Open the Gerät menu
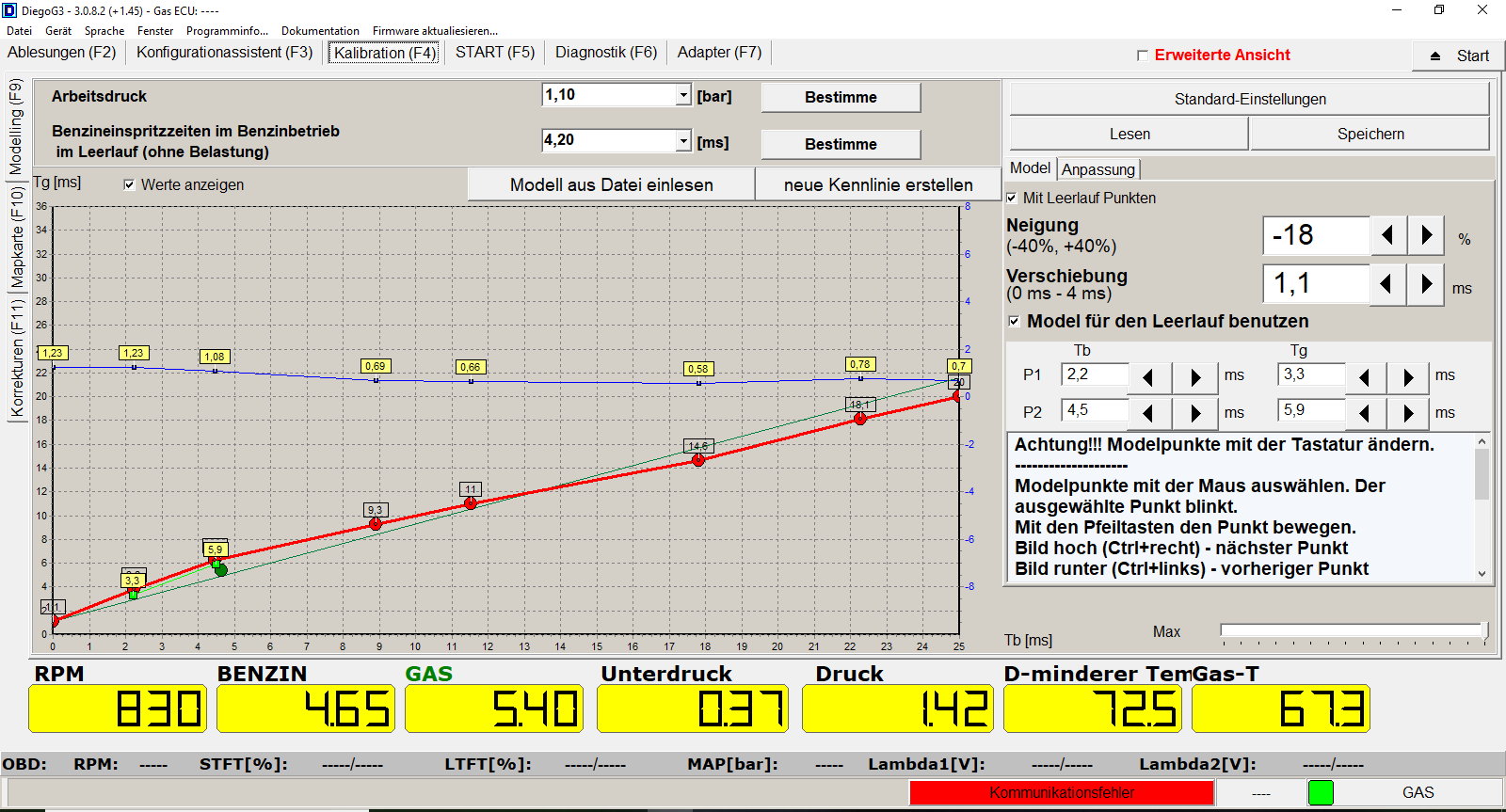The image size is (1506, 812). 58,31
